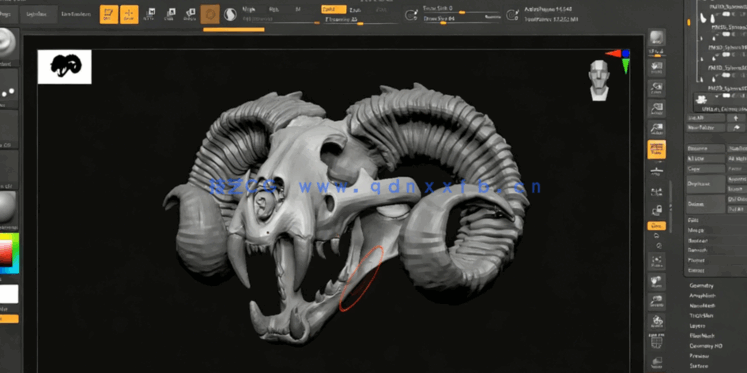Click the Duplicate subtool button
This screenshot has width=747, height=373.
[x=706, y=183]
